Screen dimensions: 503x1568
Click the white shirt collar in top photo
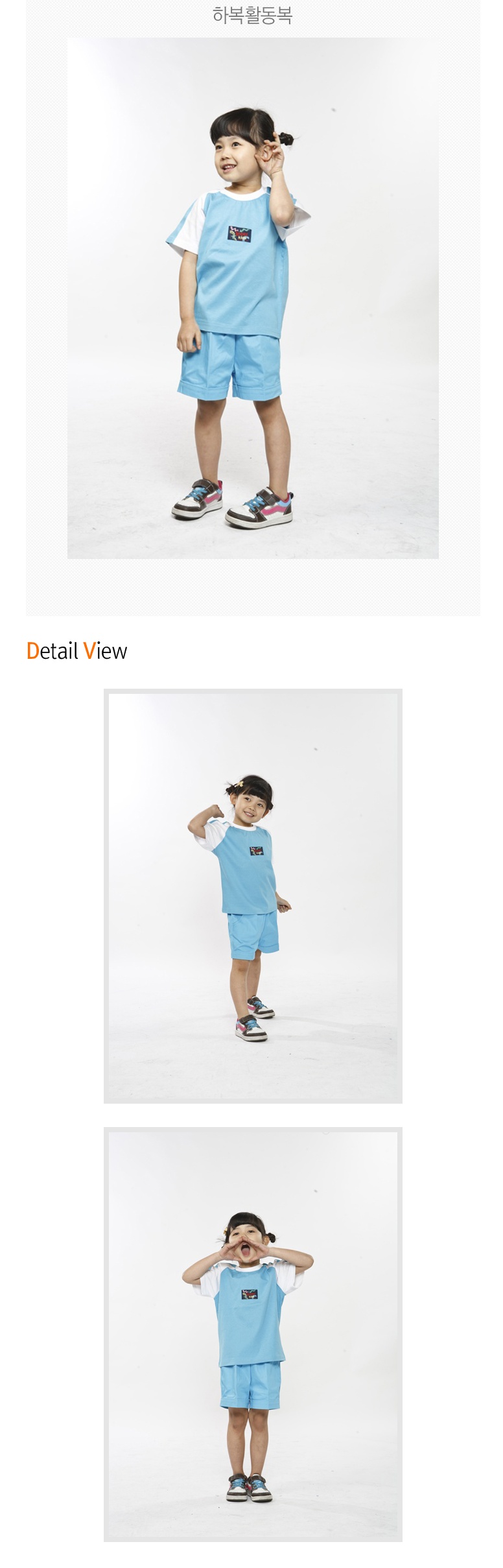243,193
